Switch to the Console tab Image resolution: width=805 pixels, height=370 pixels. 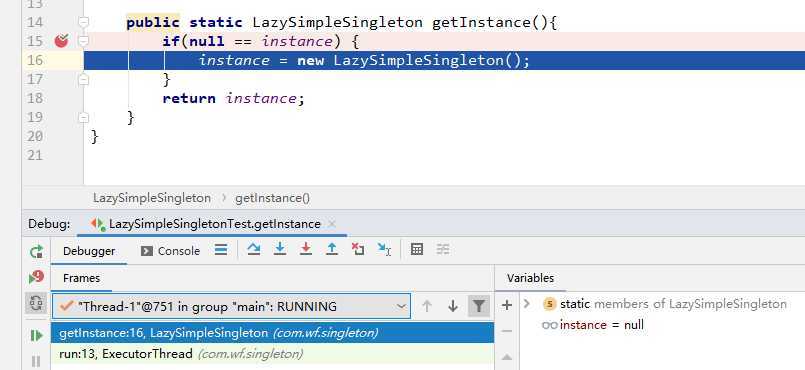(x=170, y=251)
